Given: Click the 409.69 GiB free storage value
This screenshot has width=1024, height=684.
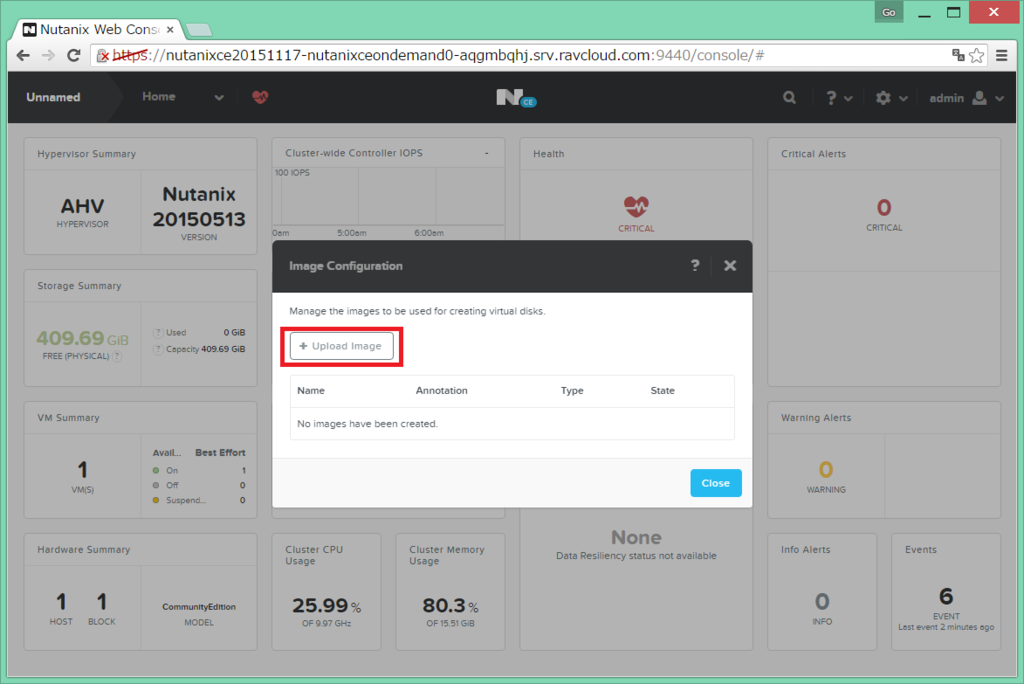Looking at the screenshot, I should coord(82,338).
